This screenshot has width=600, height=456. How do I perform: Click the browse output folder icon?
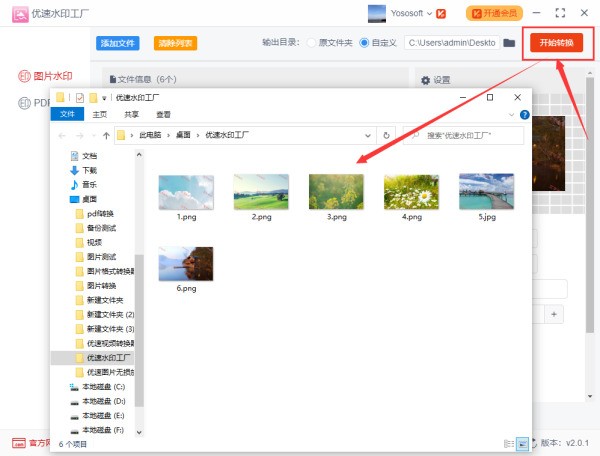click(x=509, y=43)
